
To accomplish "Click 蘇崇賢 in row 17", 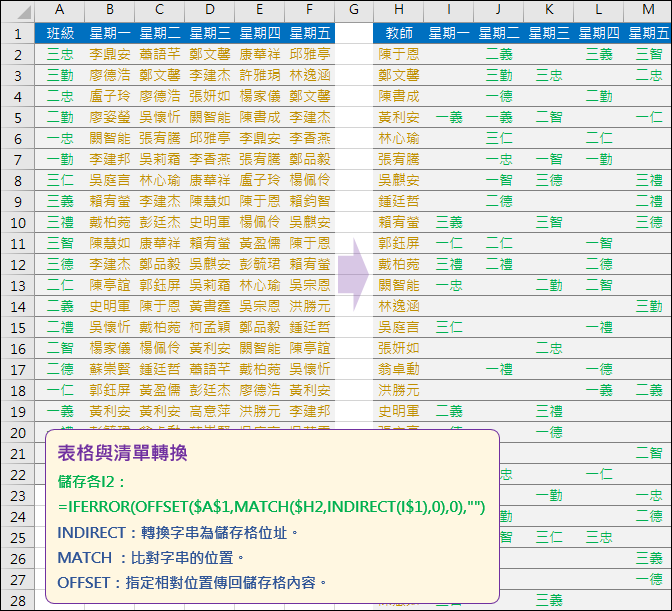I will pyautogui.click(x=110, y=369).
